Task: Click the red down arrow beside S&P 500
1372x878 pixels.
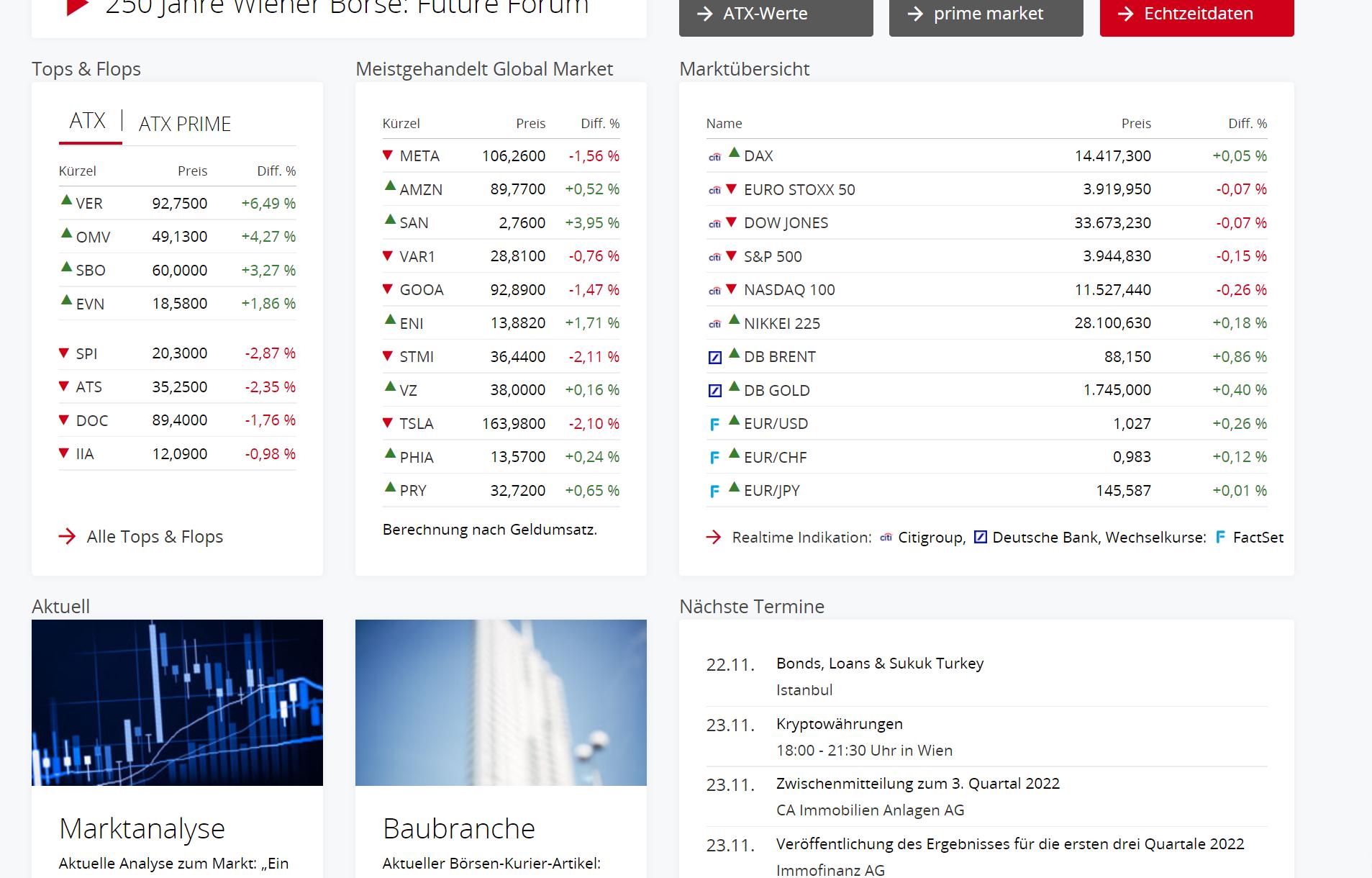Action: (732, 255)
